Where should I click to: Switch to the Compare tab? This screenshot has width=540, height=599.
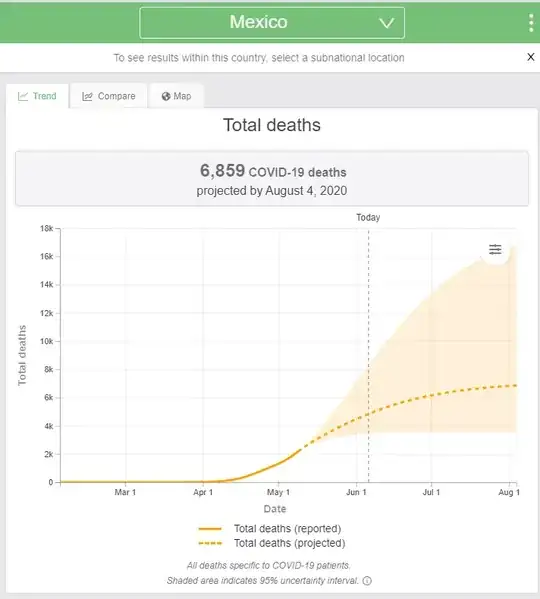pyautogui.click(x=109, y=96)
